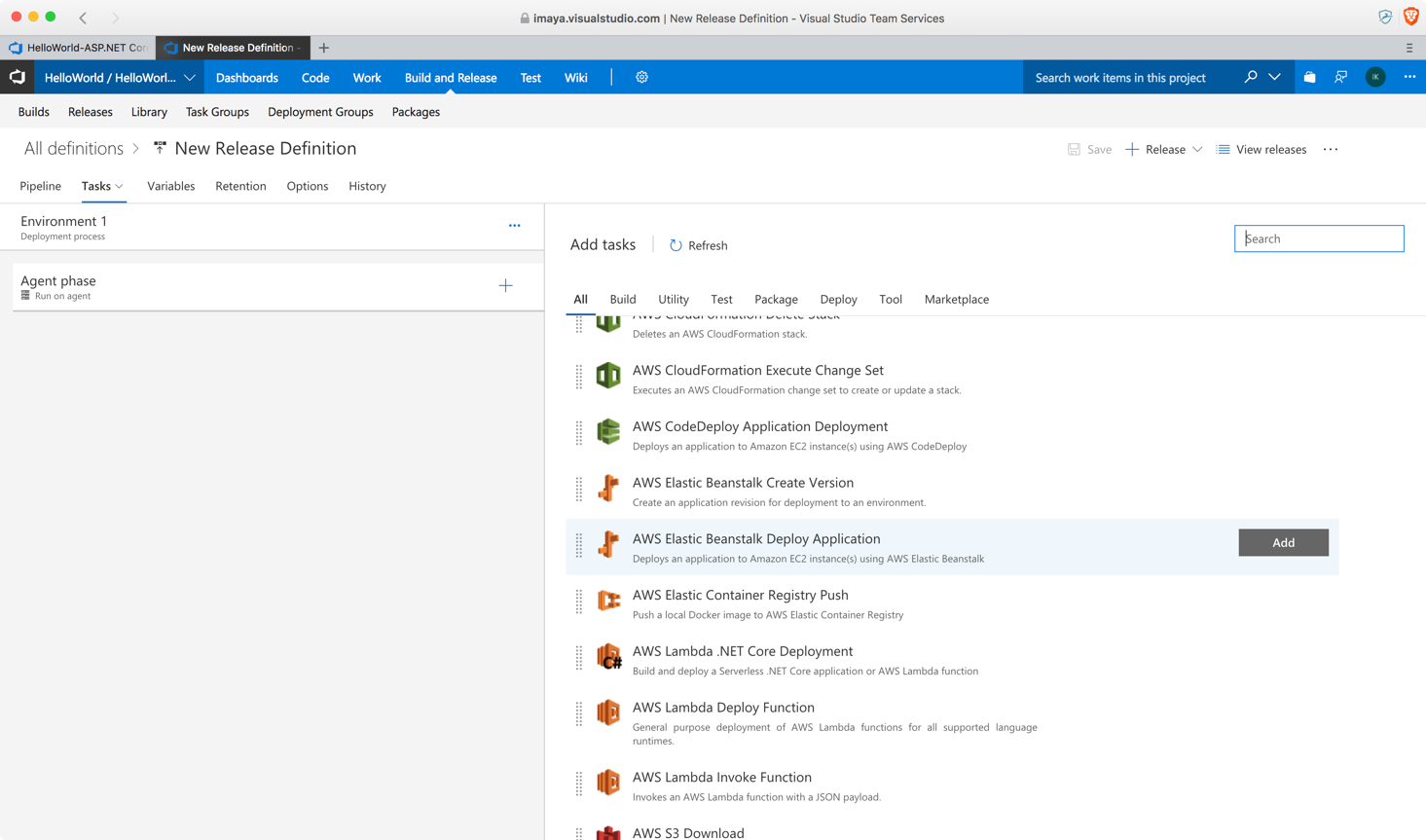Expand the HelloWorld project dropdown
This screenshot has height=840, width=1426.
[190, 78]
